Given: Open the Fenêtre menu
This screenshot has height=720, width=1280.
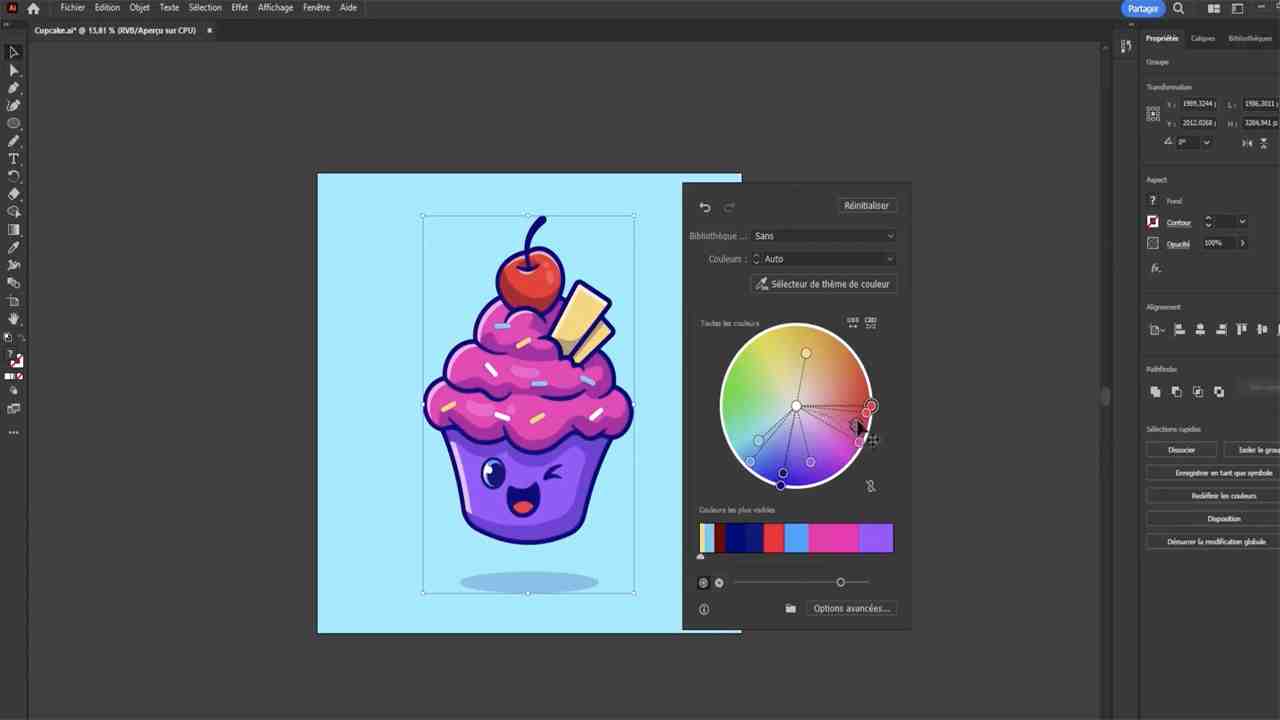Looking at the screenshot, I should pos(316,8).
